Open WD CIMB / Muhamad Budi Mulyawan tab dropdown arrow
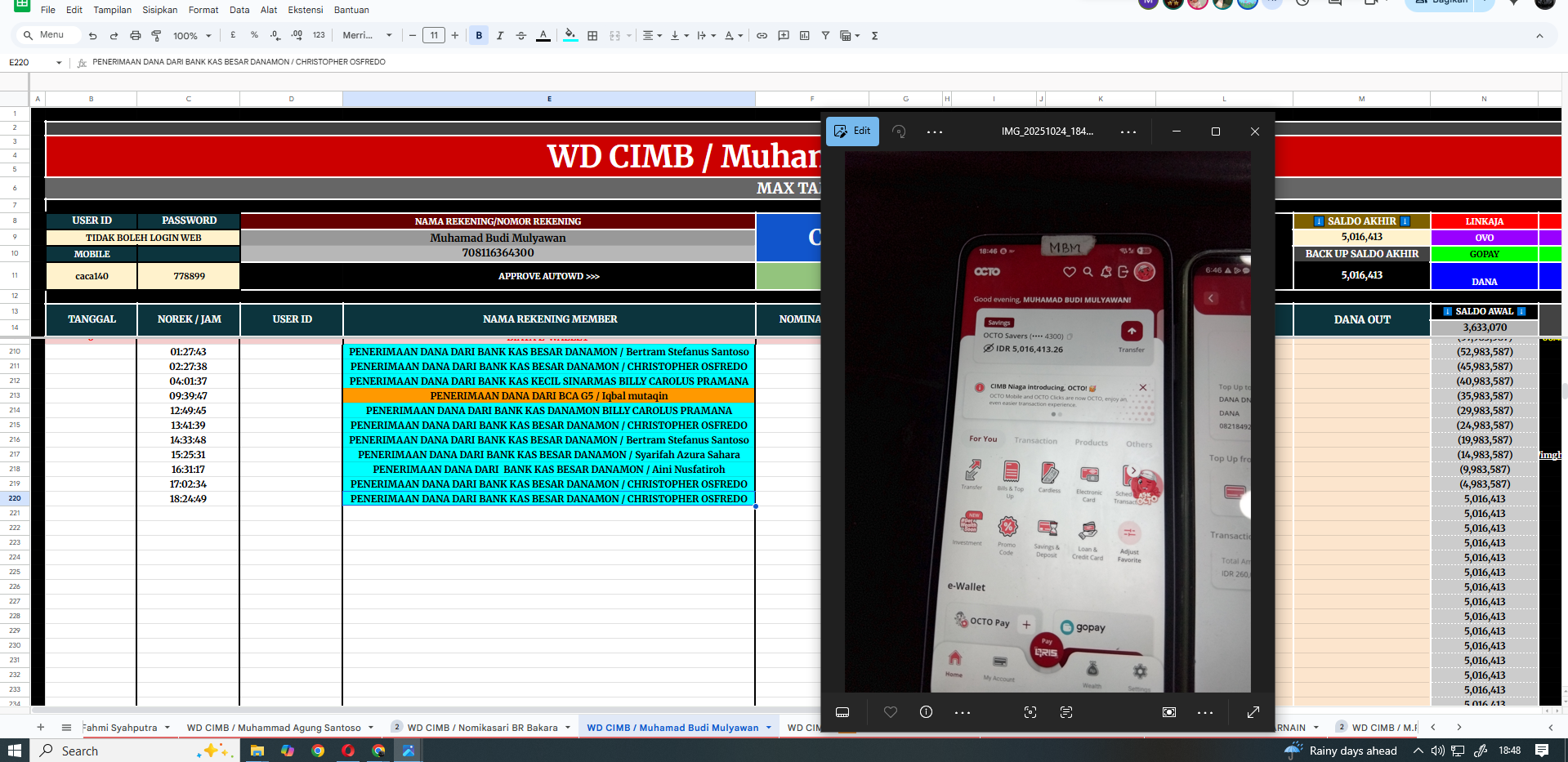This screenshot has width=1568, height=762. 769,728
